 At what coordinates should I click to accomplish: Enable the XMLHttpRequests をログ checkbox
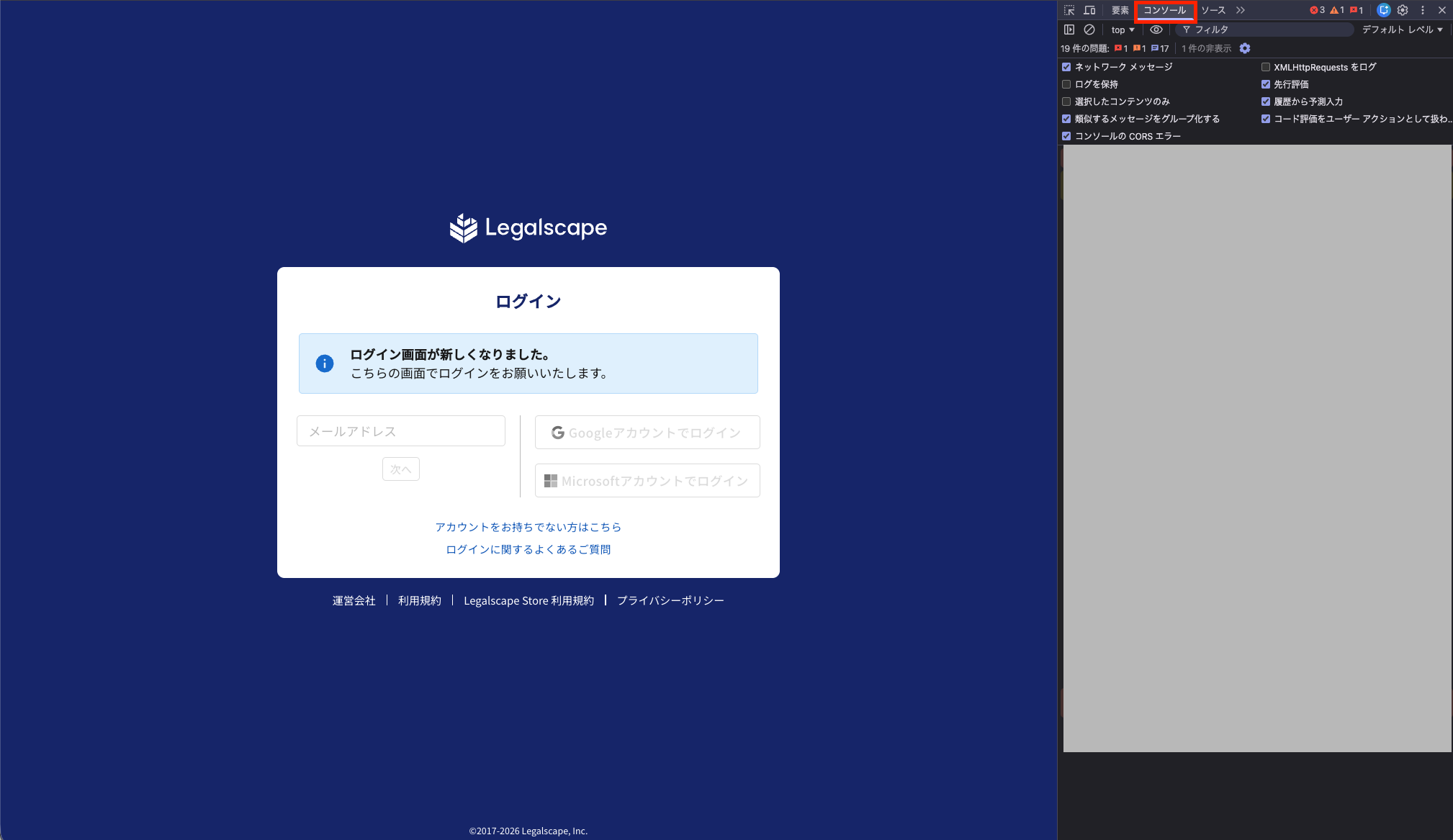click(x=1266, y=67)
